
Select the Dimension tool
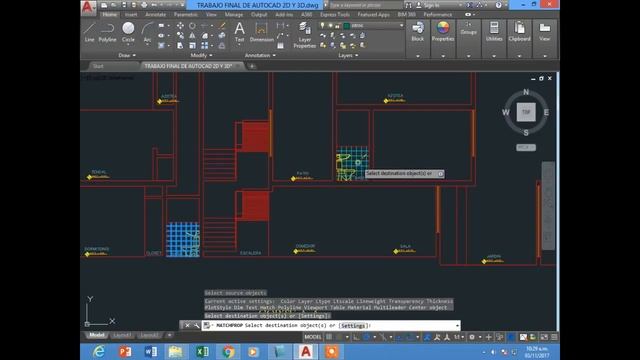click(262, 32)
